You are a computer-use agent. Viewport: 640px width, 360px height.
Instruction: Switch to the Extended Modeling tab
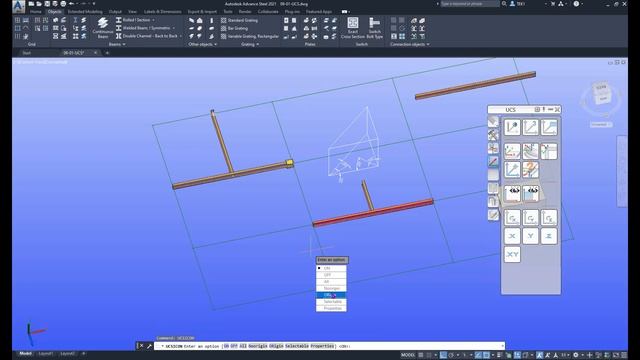[x=85, y=11]
